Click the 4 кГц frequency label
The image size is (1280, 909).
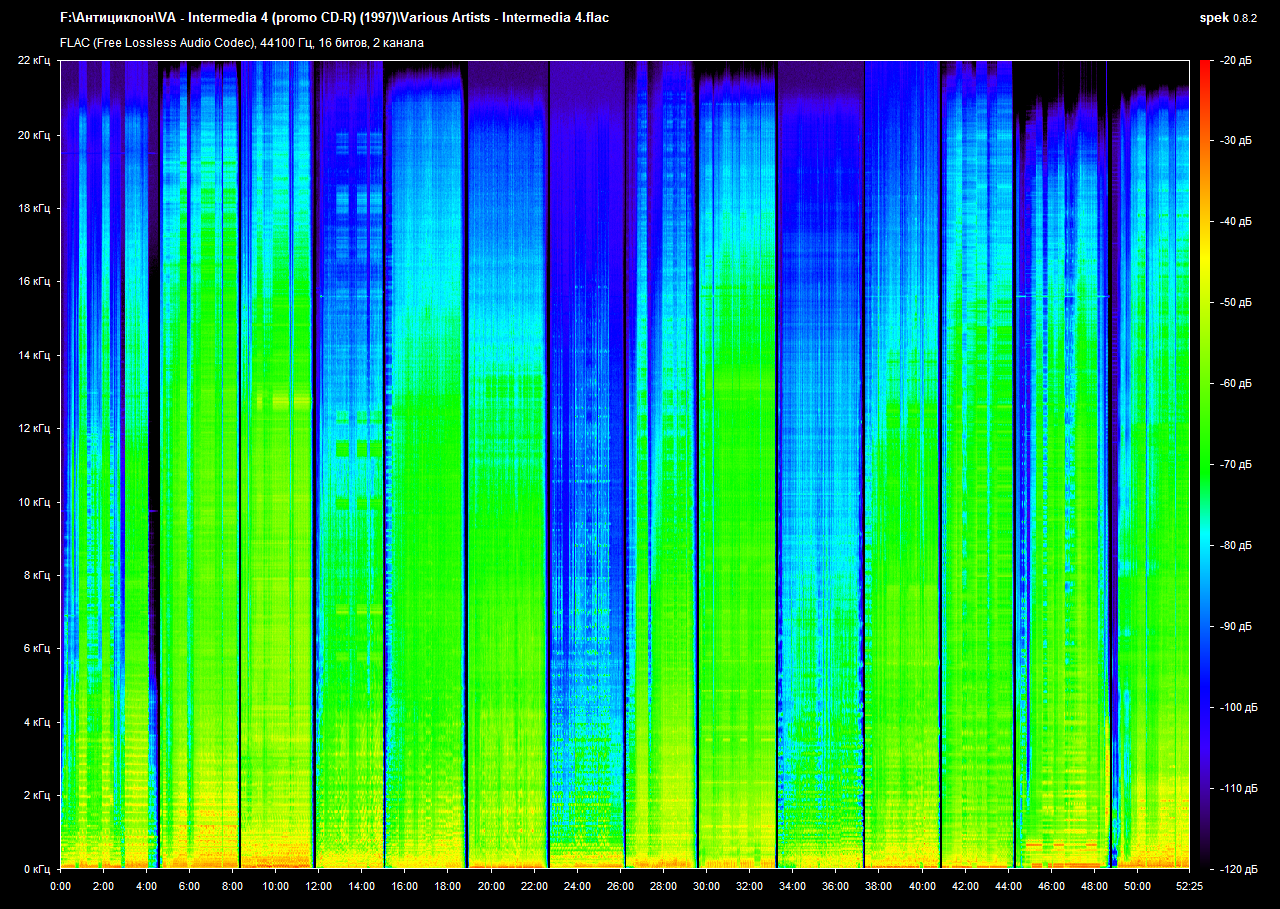coord(36,722)
